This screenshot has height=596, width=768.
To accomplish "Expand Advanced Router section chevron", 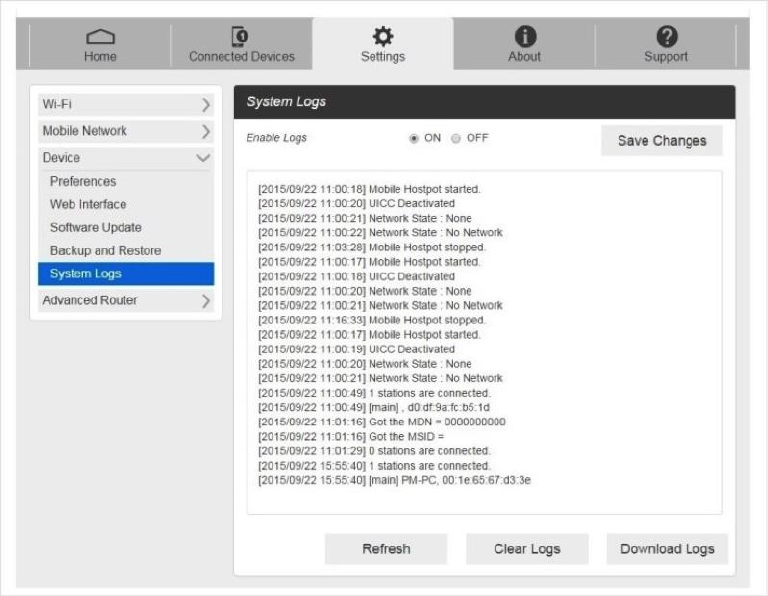I will [206, 301].
